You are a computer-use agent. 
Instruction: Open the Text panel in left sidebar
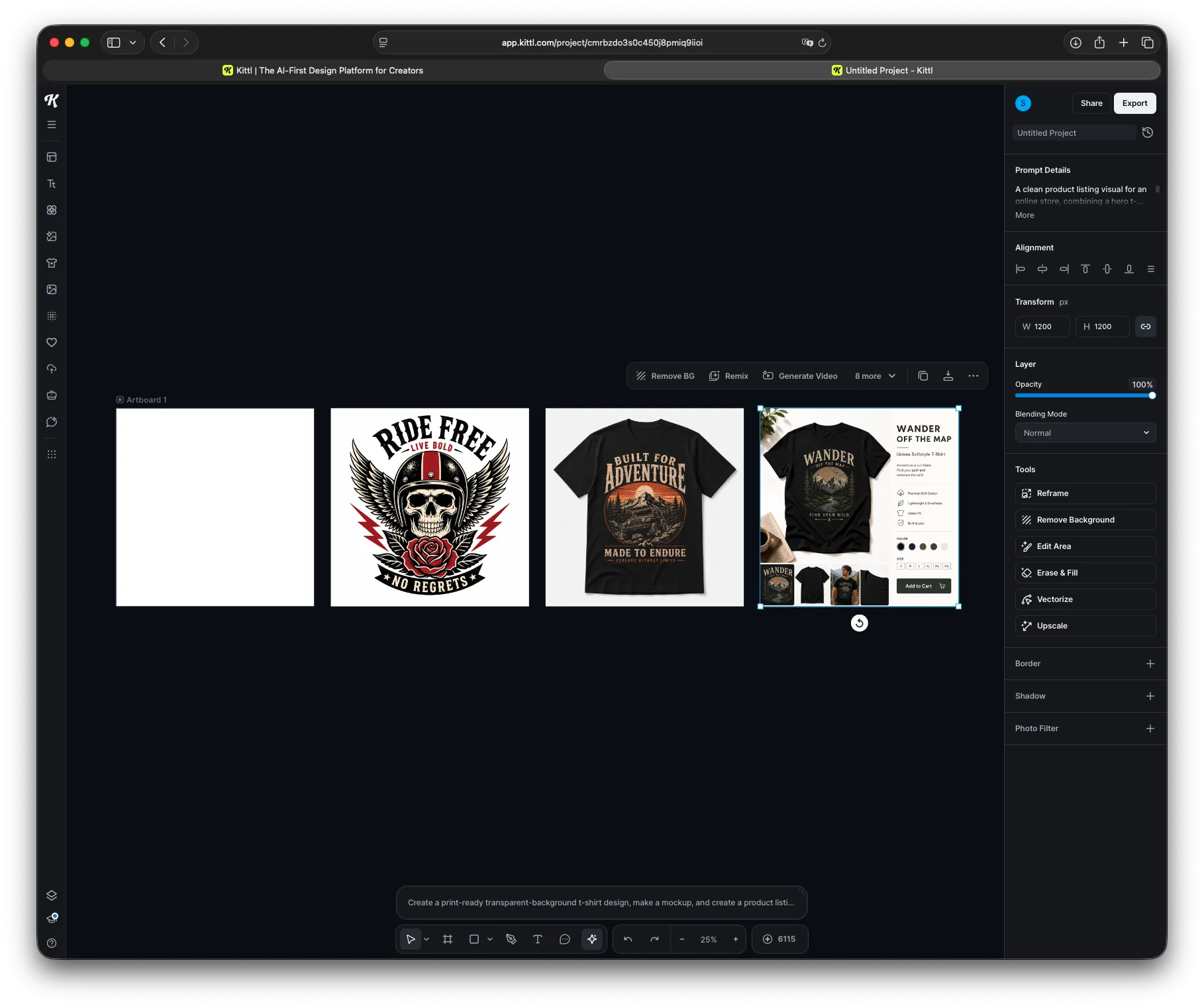click(52, 183)
